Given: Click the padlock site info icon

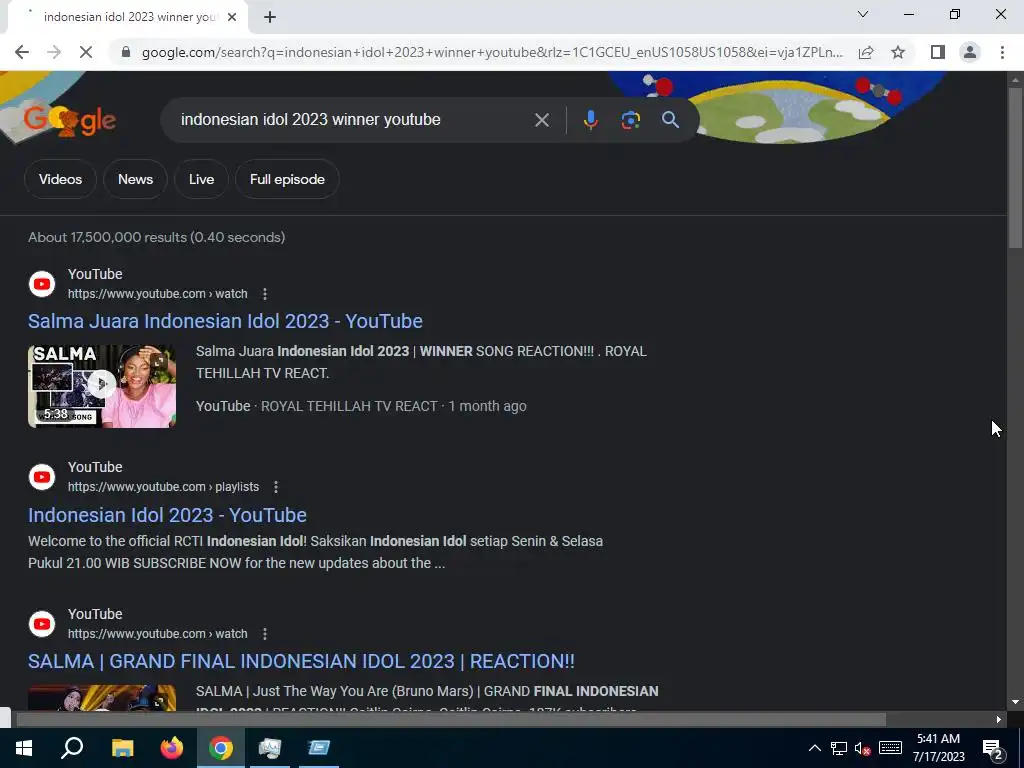Looking at the screenshot, I should (x=126, y=52).
